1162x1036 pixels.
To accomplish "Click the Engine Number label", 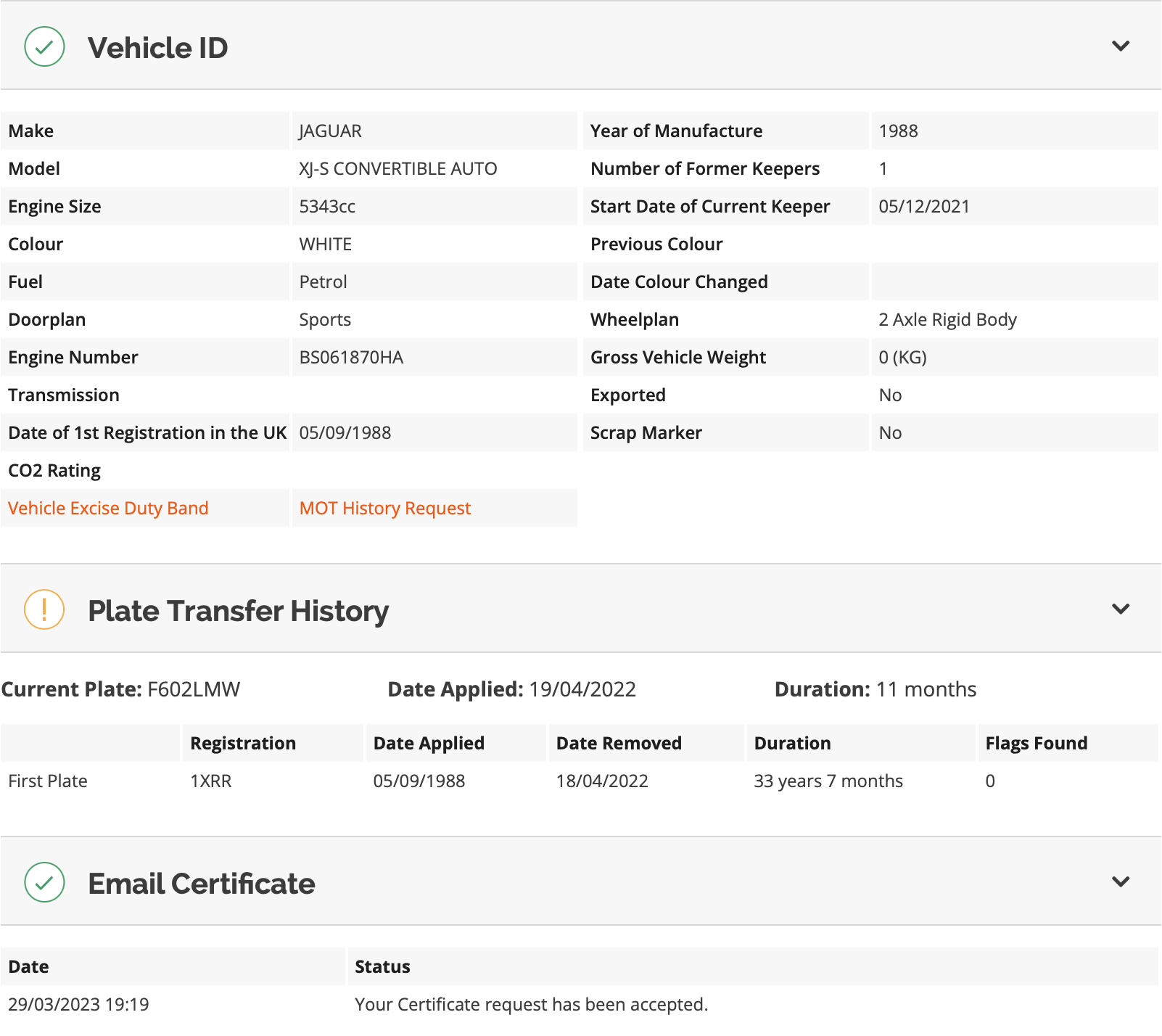I will [x=73, y=357].
